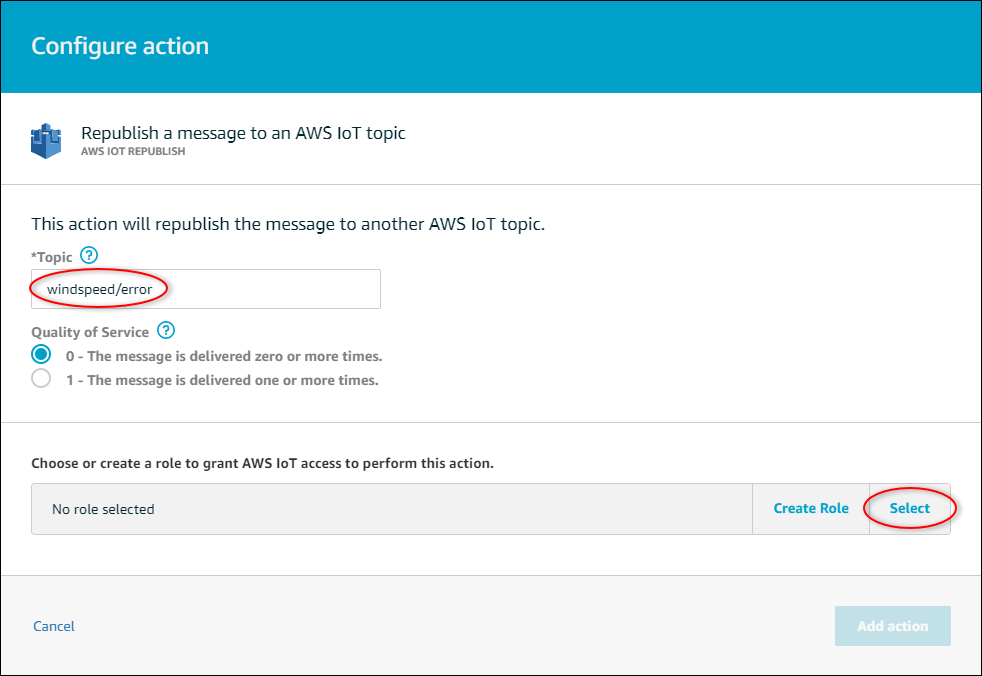Image resolution: width=982 pixels, height=676 pixels.
Task: Click the Topic input field
Action: point(205,289)
